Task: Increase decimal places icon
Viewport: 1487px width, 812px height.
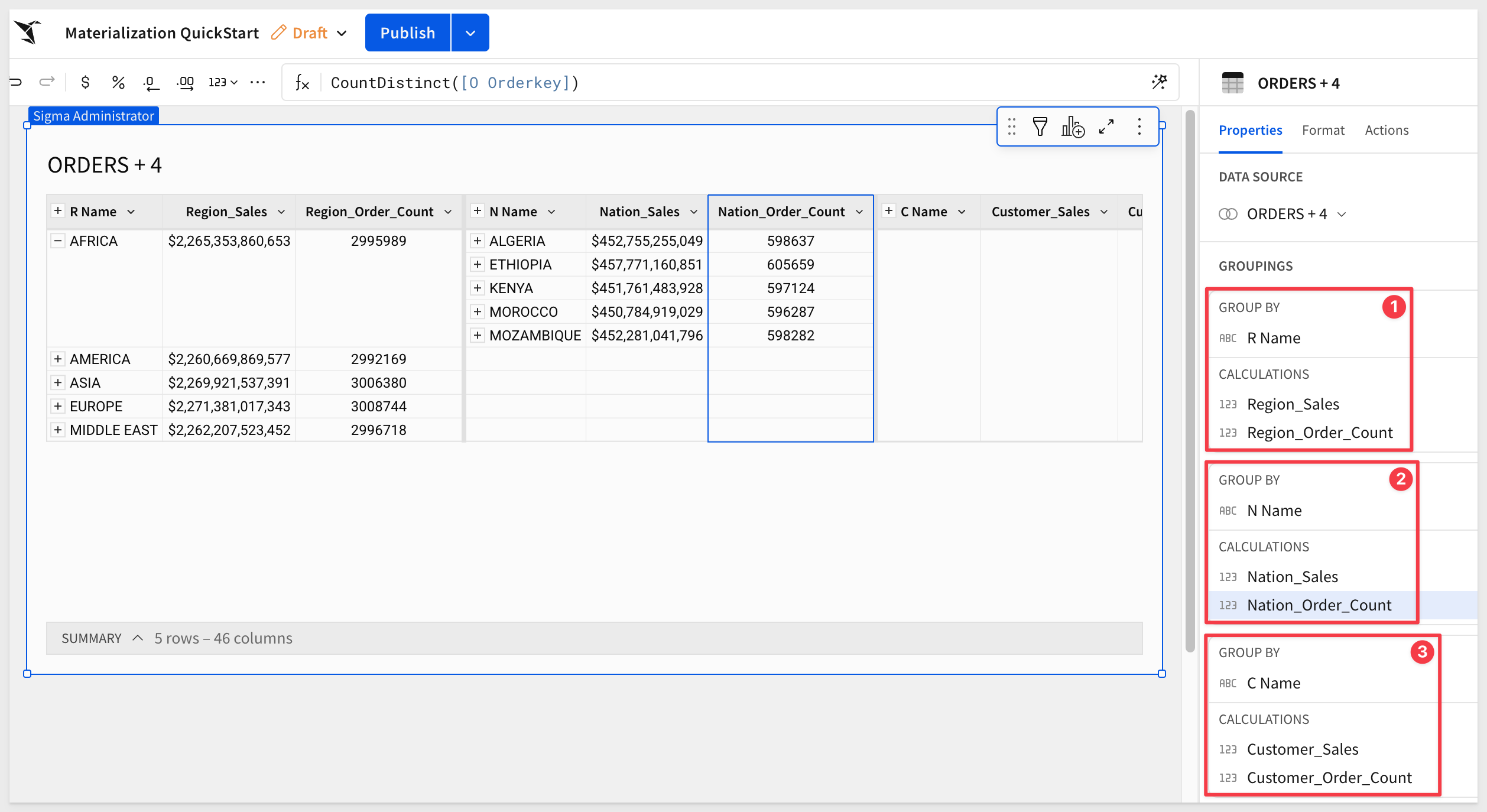Action: 186,83
